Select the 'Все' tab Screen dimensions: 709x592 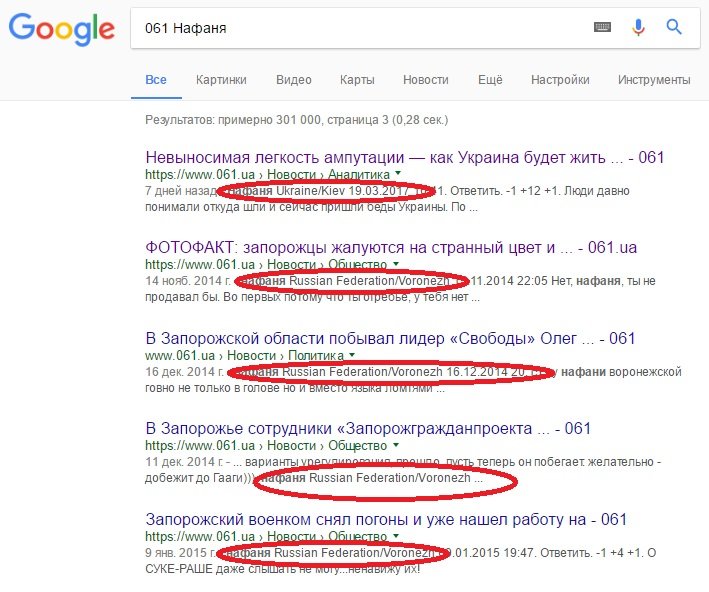coord(156,80)
